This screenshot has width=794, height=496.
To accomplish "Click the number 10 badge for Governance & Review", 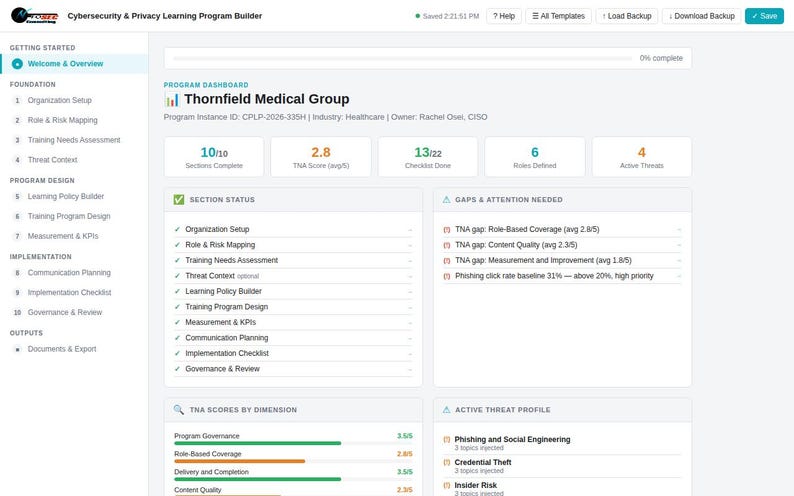I will (17, 312).
